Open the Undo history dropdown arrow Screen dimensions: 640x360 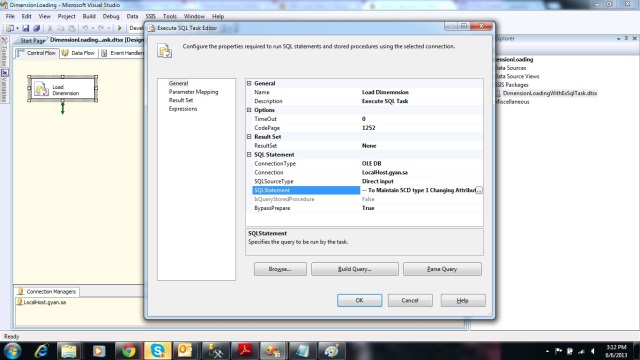click(x=93, y=28)
